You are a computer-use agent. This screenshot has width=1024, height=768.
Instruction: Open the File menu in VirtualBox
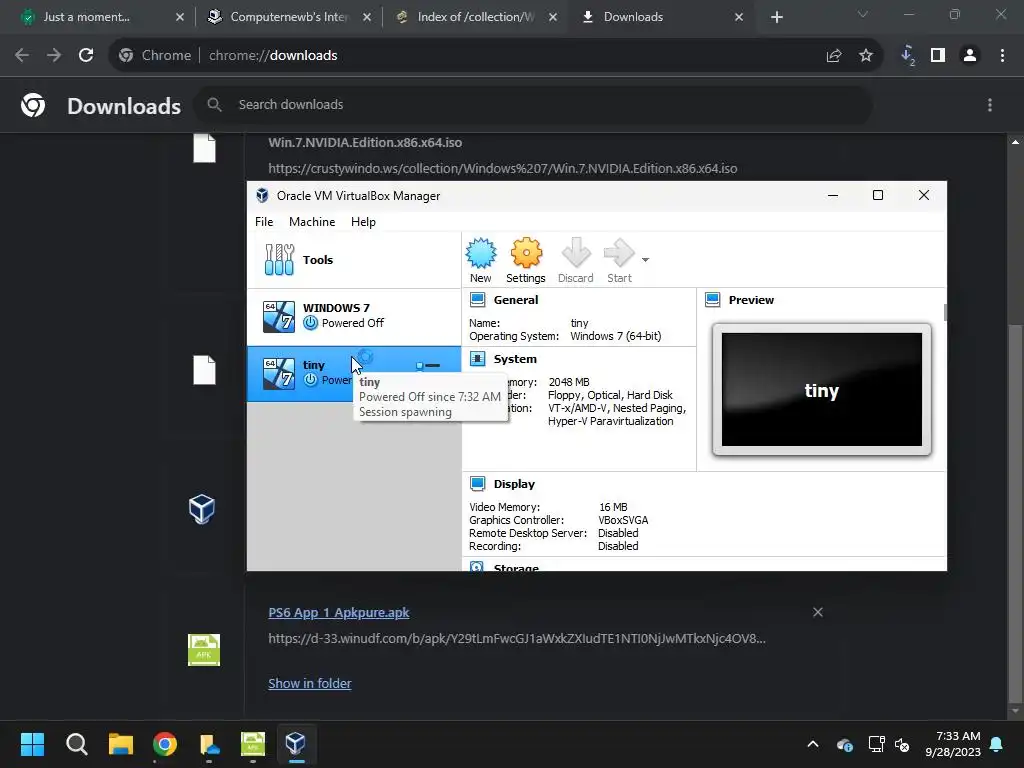(264, 222)
